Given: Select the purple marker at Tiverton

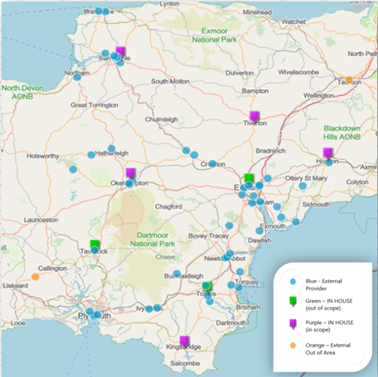Looking at the screenshot, I should tap(254, 116).
